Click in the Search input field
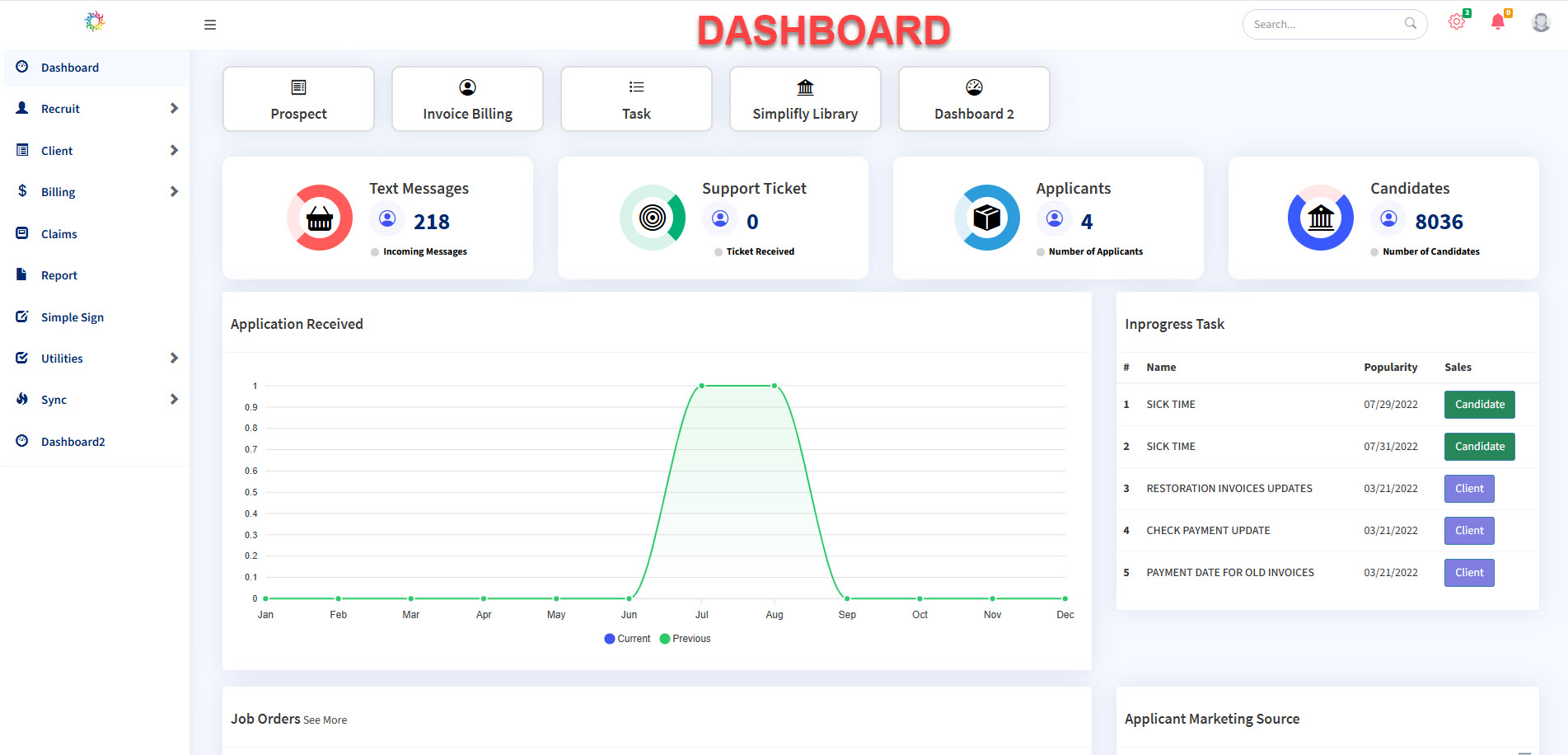 [1323, 25]
